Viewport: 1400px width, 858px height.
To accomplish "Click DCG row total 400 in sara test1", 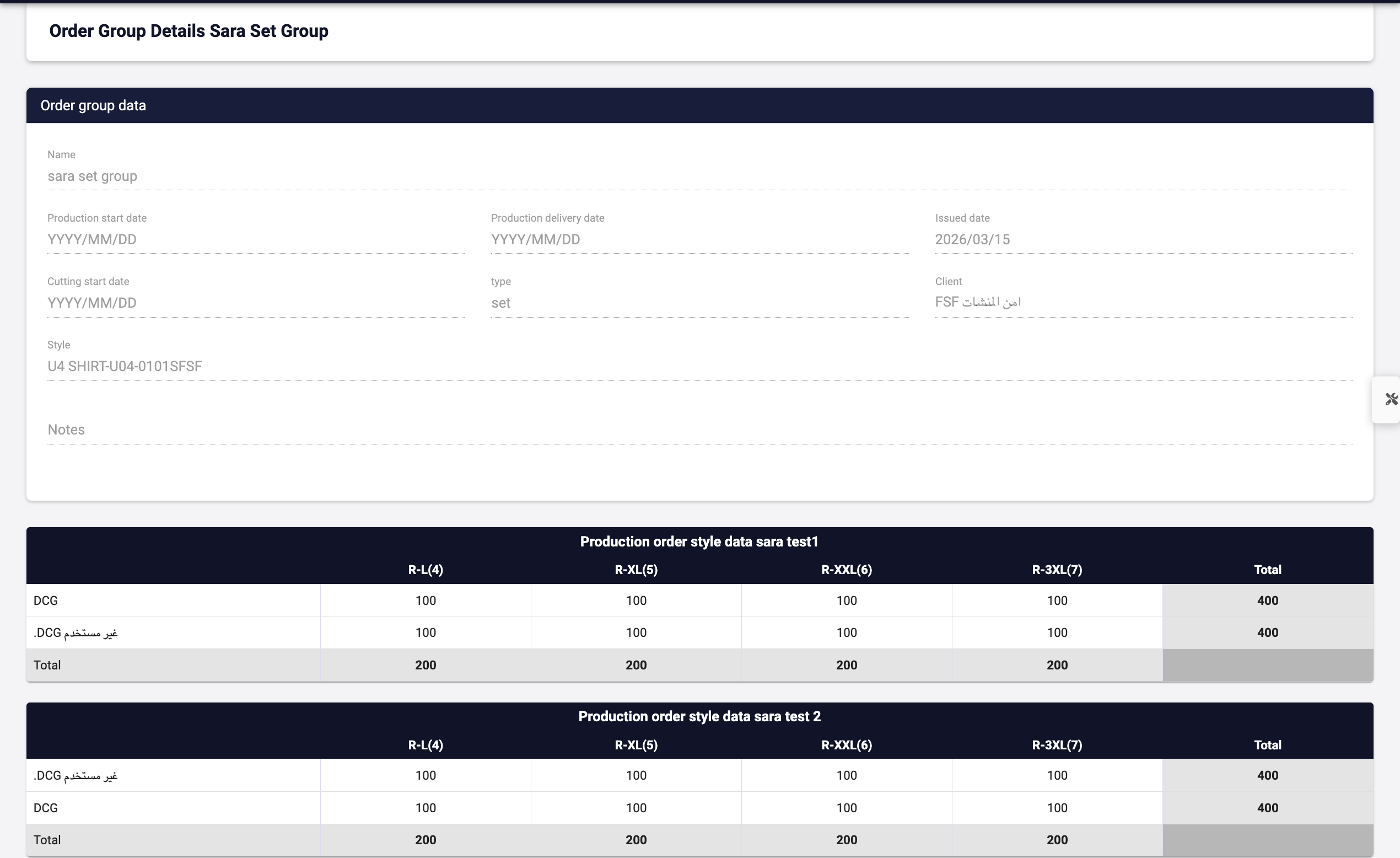I will 1267,600.
